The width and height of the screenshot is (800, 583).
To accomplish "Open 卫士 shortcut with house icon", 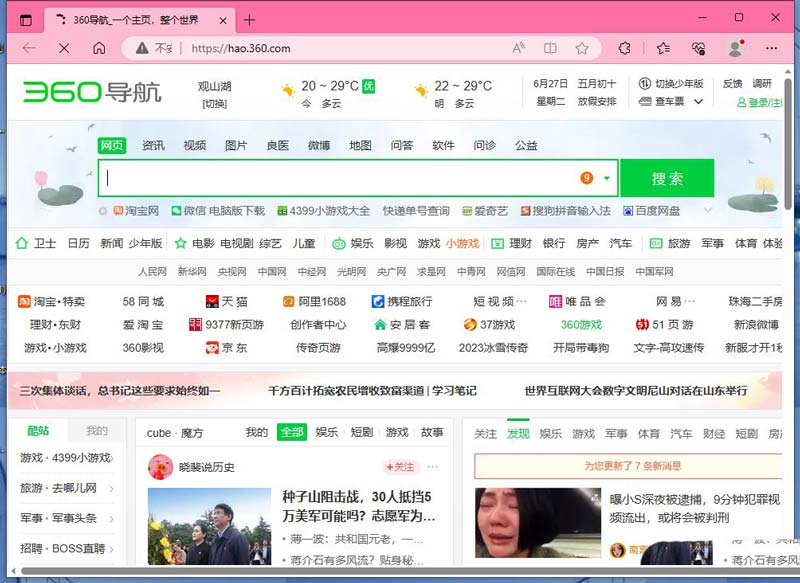I will (x=35, y=243).
